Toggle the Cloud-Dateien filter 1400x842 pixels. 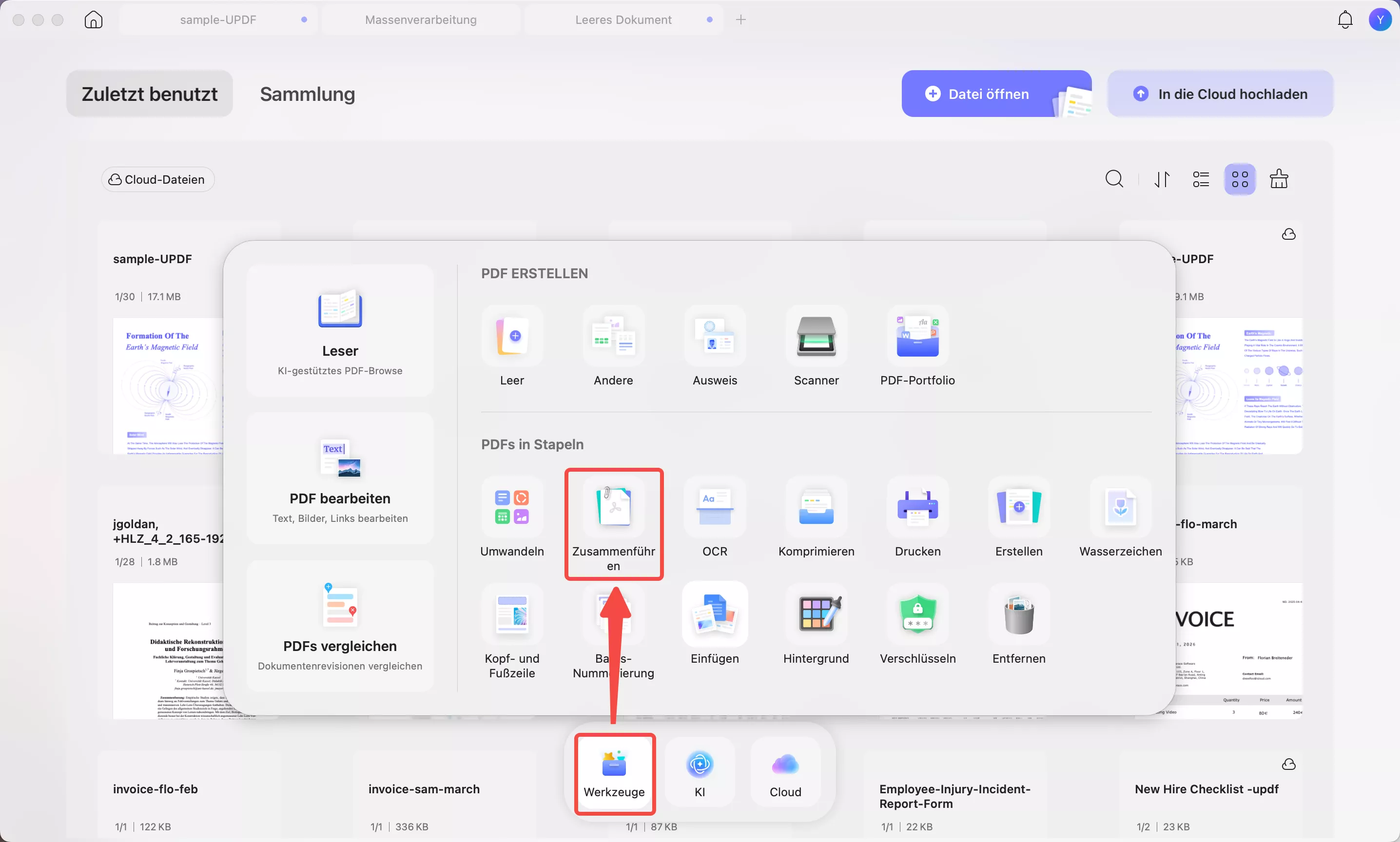(x=158, y=179)
